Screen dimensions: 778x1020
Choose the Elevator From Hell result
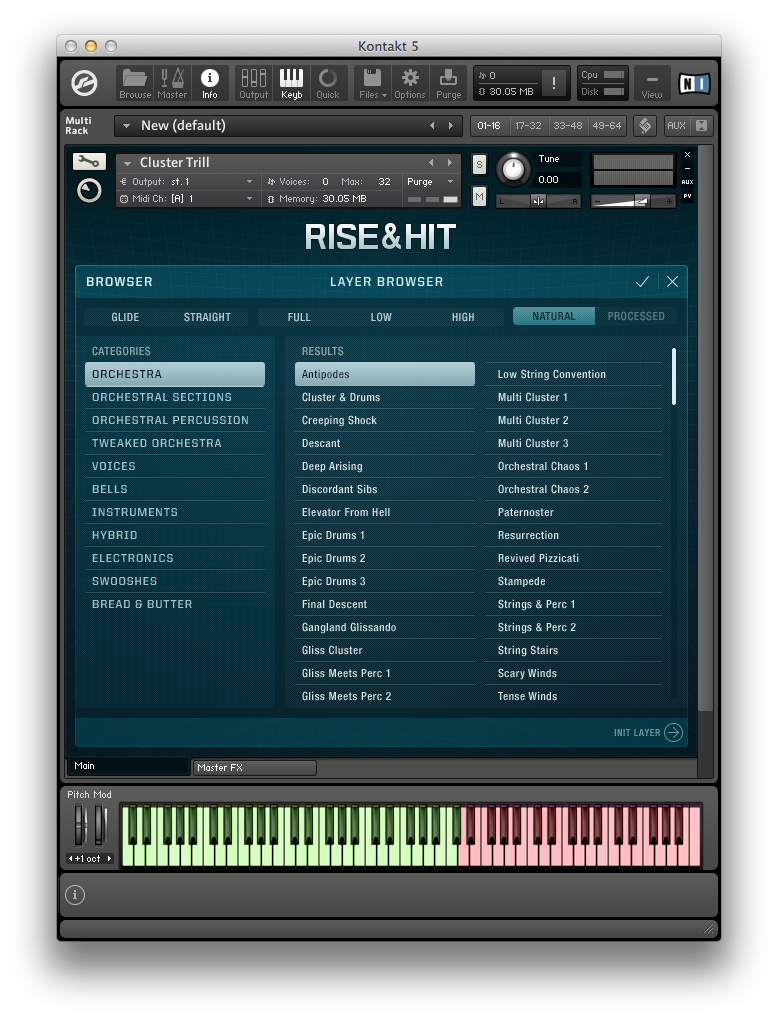pos(384,512)
